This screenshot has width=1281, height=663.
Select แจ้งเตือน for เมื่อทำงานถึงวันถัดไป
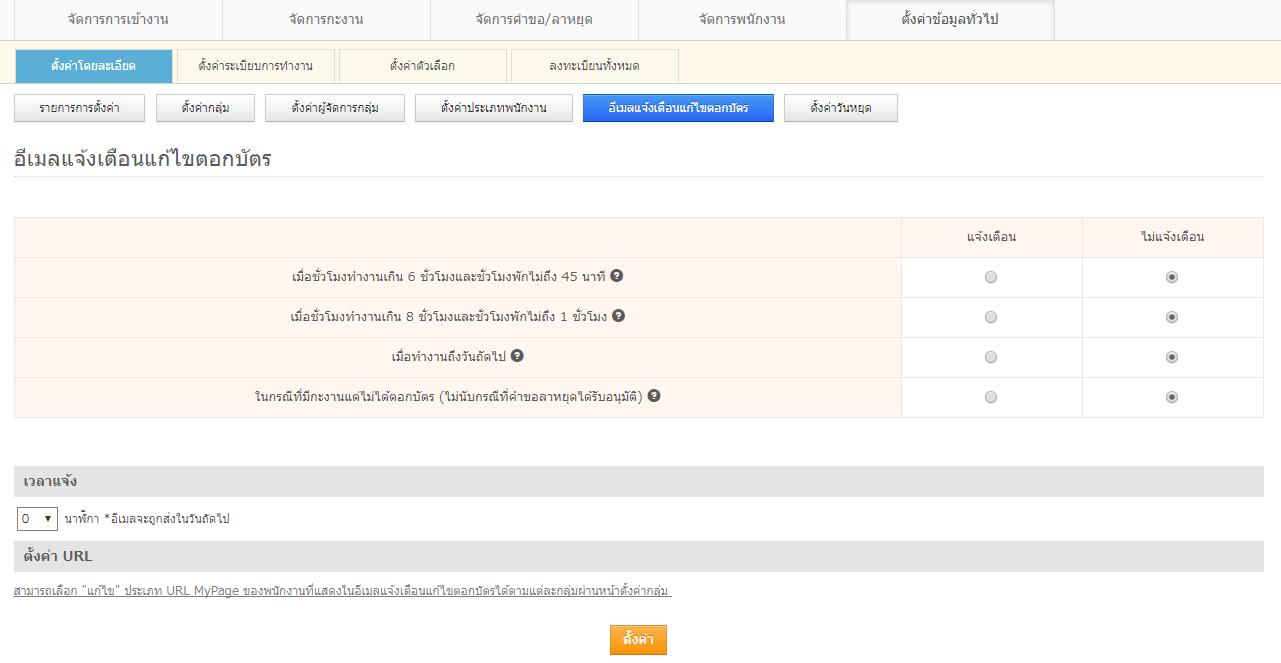tap(991, 357)
